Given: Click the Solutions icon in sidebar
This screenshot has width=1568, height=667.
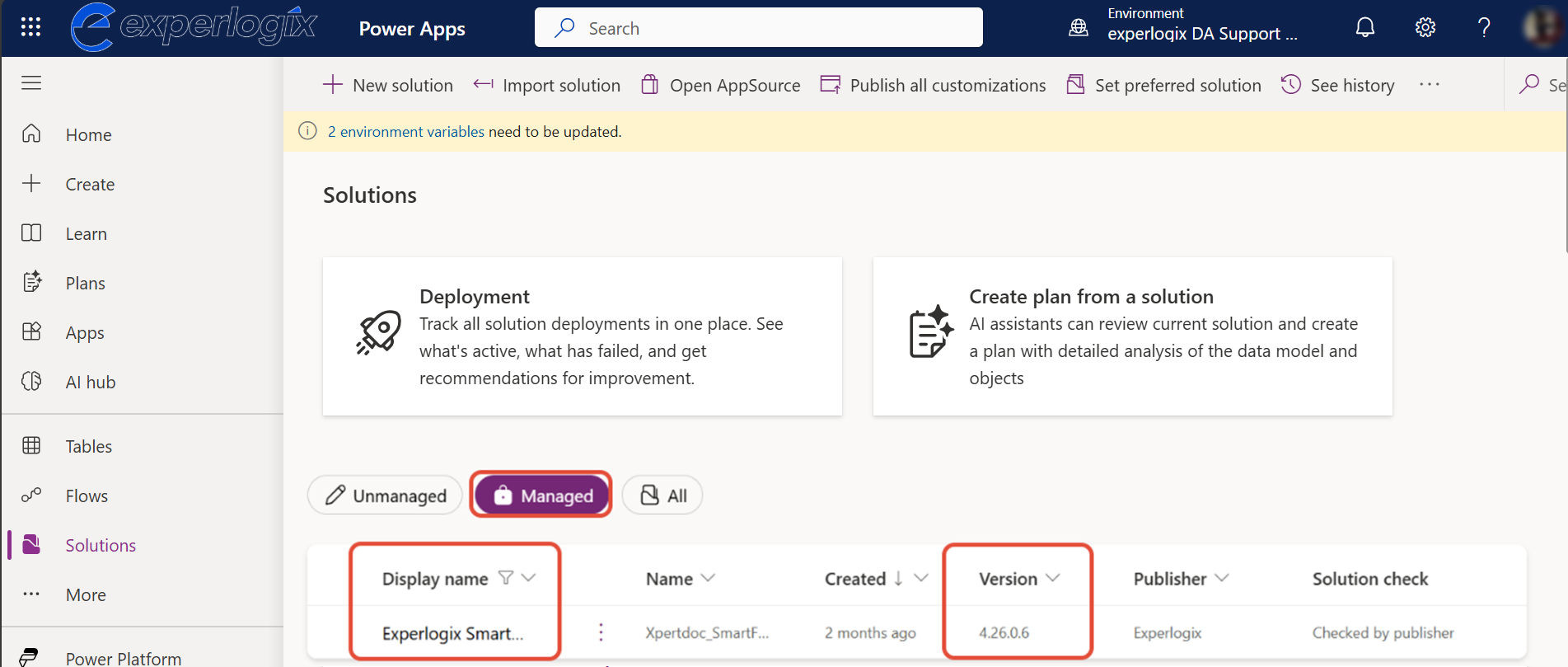Looking at the screenshot, I should point(31,544).
